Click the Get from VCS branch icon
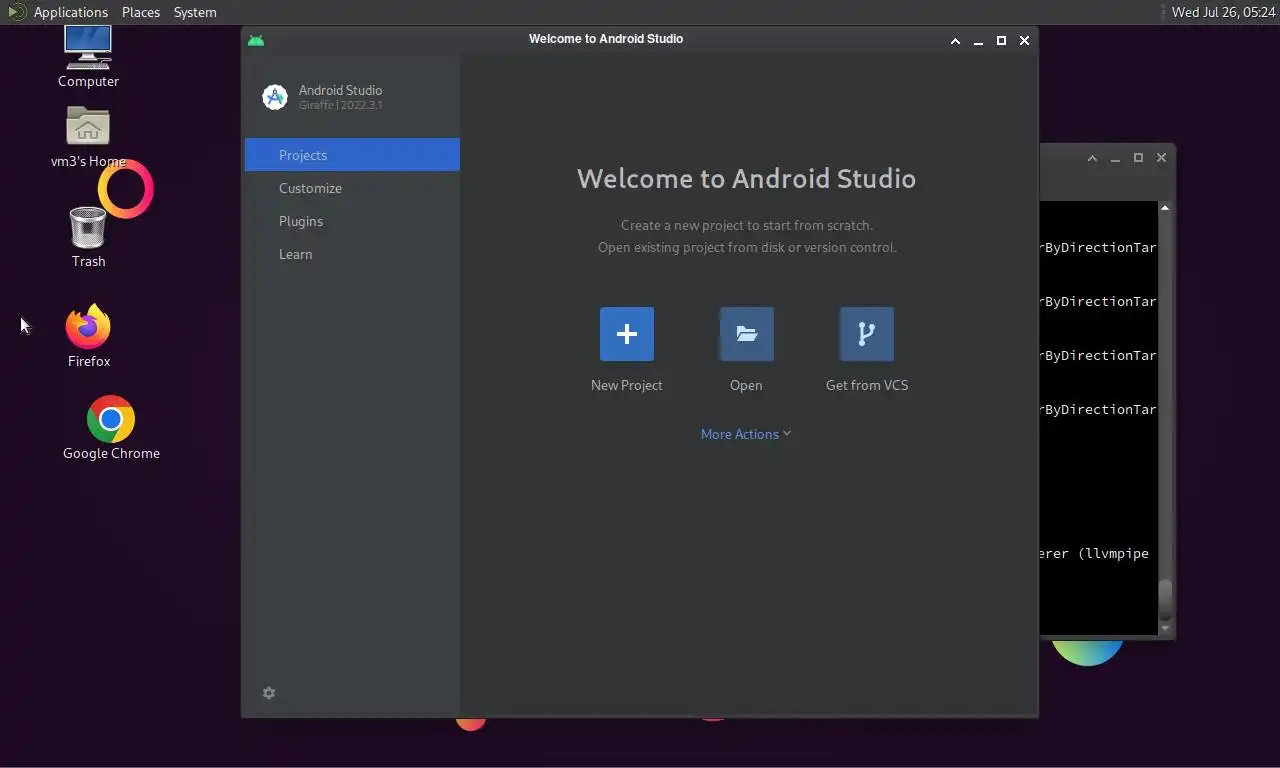 867,334
